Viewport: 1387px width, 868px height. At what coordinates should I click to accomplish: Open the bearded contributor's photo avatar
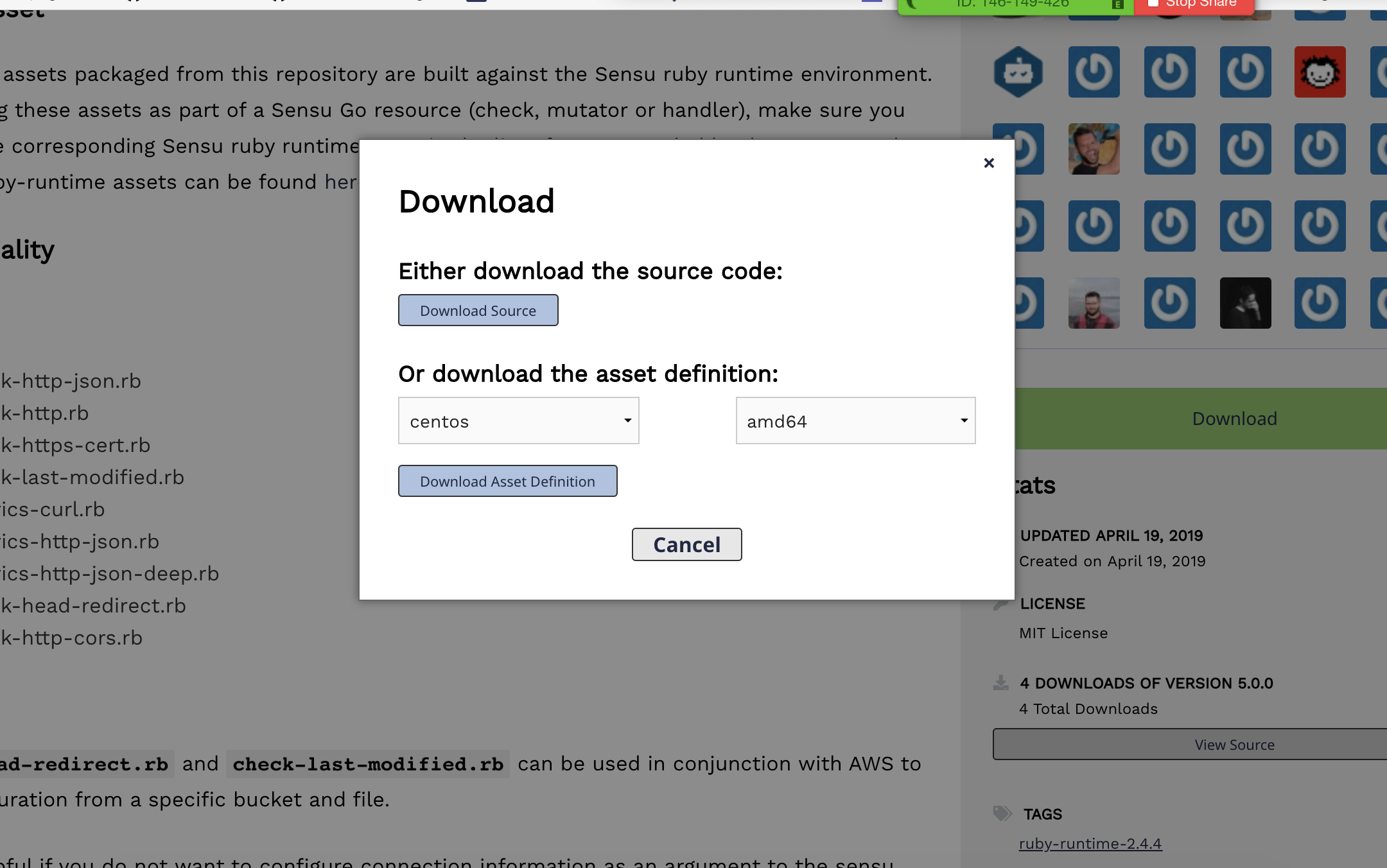(x=1094, y=148)
